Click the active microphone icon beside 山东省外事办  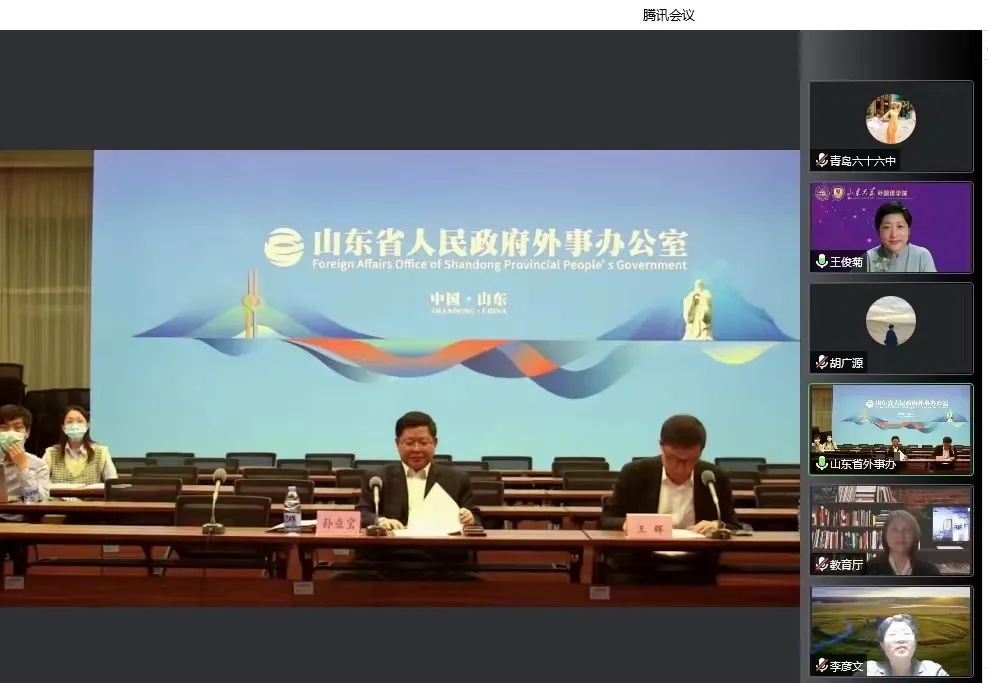click(821, 463)
